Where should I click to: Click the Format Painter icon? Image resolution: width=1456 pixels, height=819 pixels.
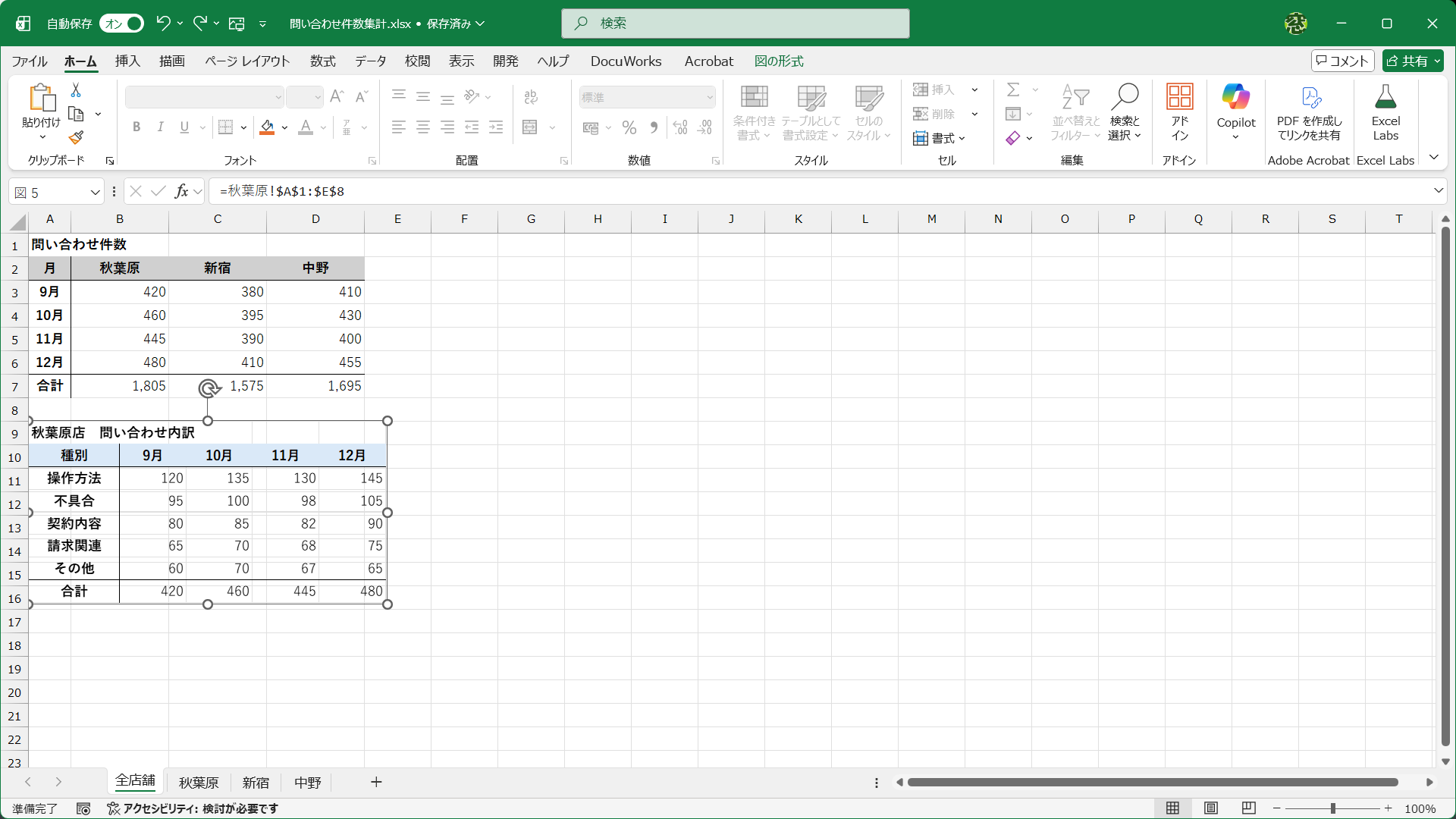click(75, 137)
